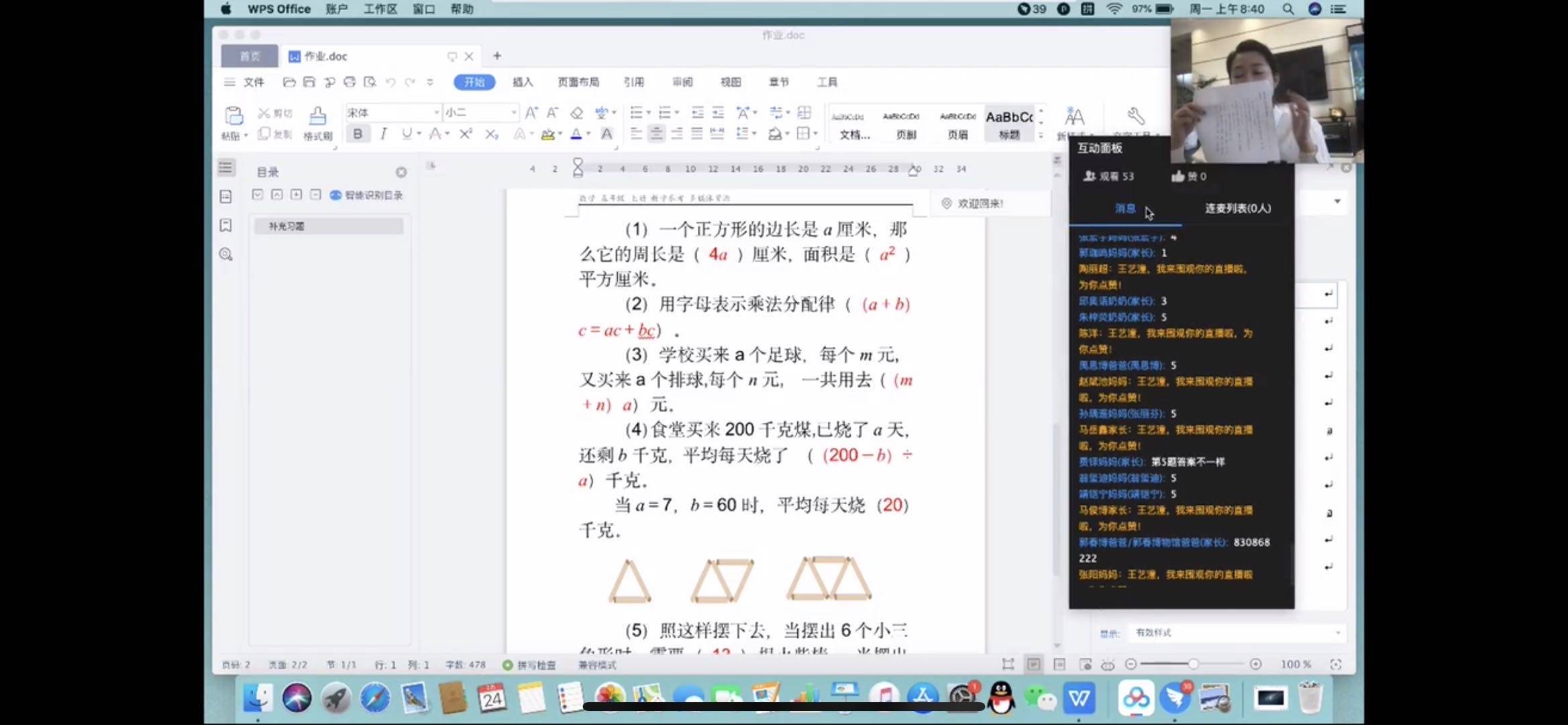Viewport: 1568px width, 725px height.
Task: Open highlight color dropdown arrow
Action: point(560,134)
